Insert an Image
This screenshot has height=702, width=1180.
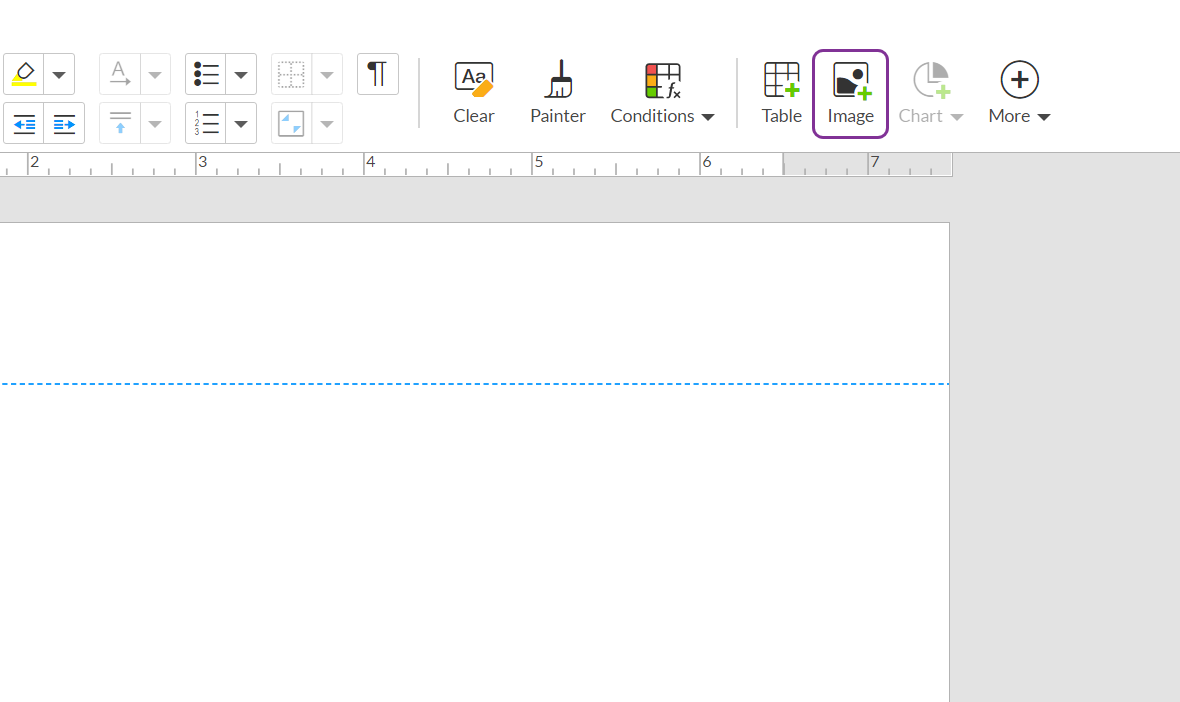tap(850, 93)
